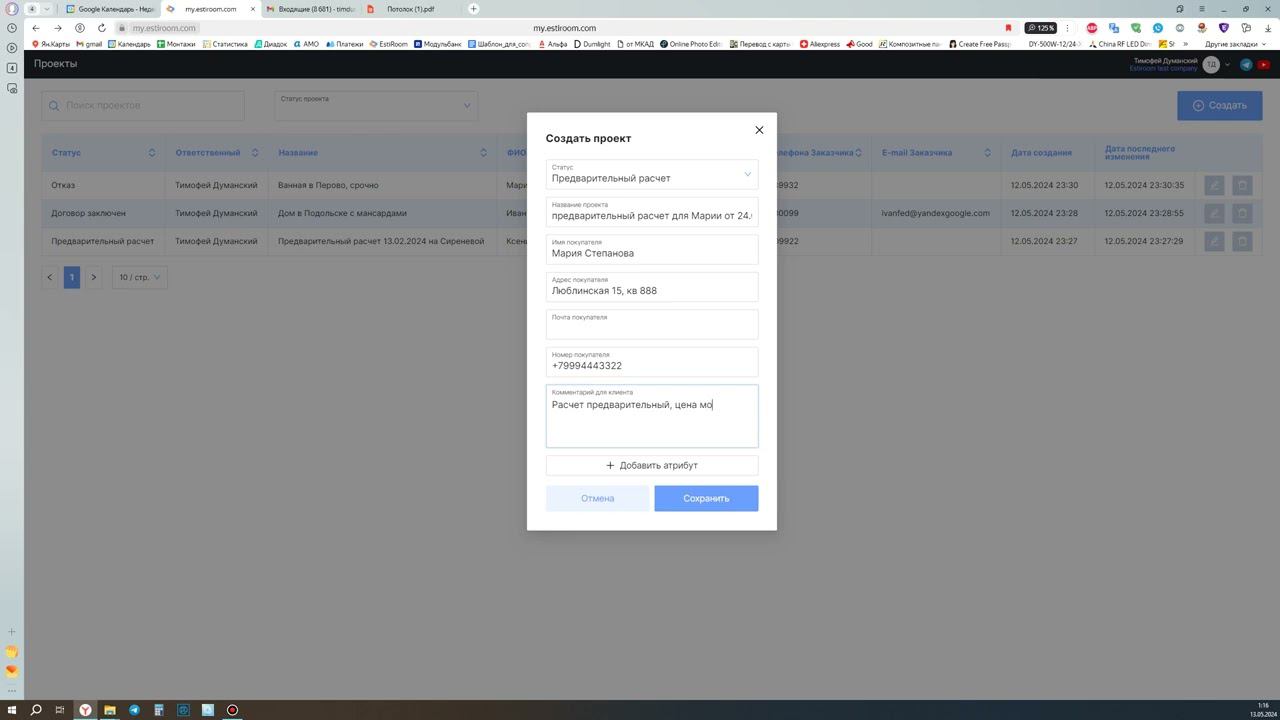Click the Номер покупателя phone field

652,362
